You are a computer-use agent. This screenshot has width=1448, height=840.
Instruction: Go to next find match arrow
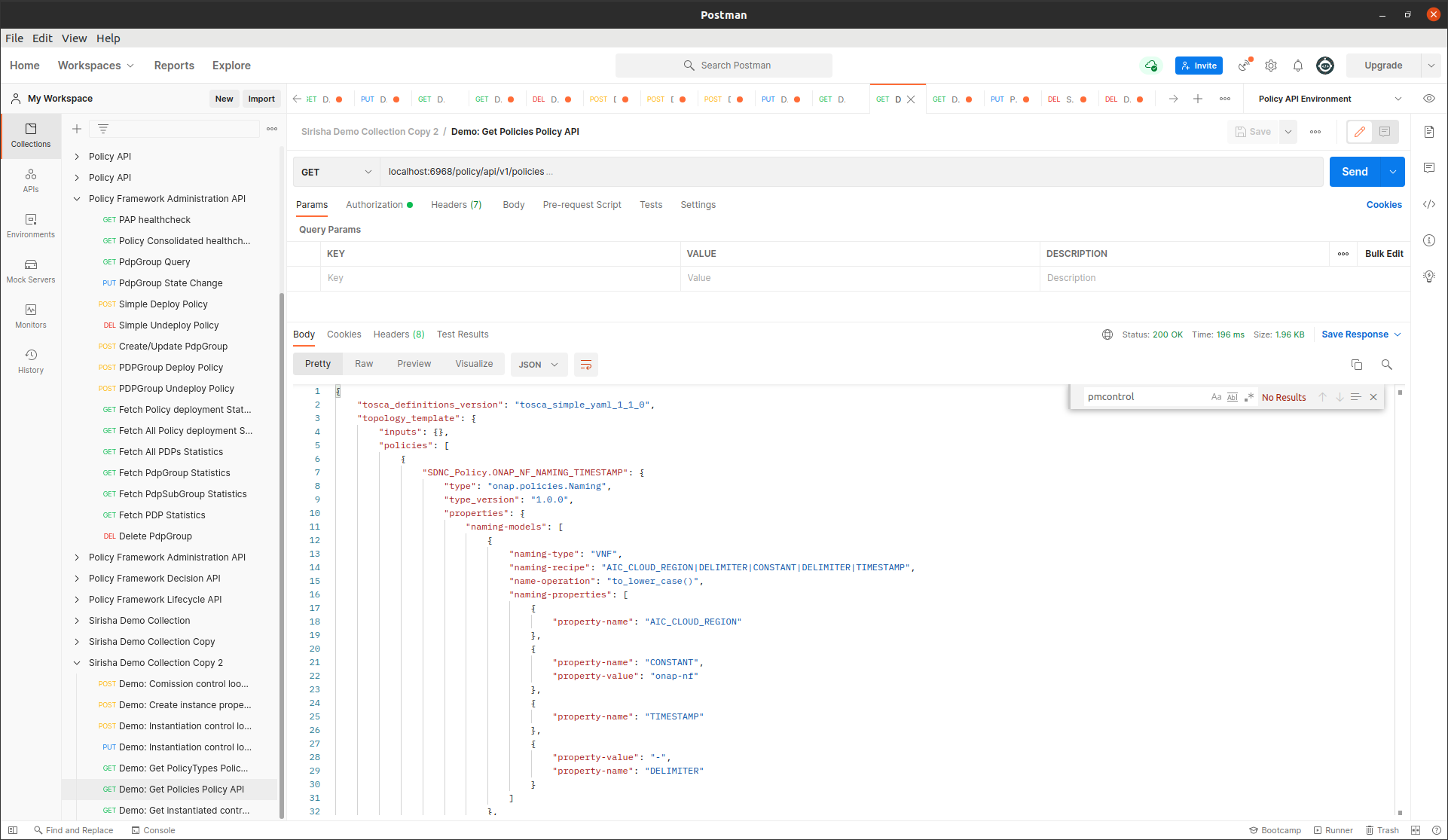(1340, 397)
